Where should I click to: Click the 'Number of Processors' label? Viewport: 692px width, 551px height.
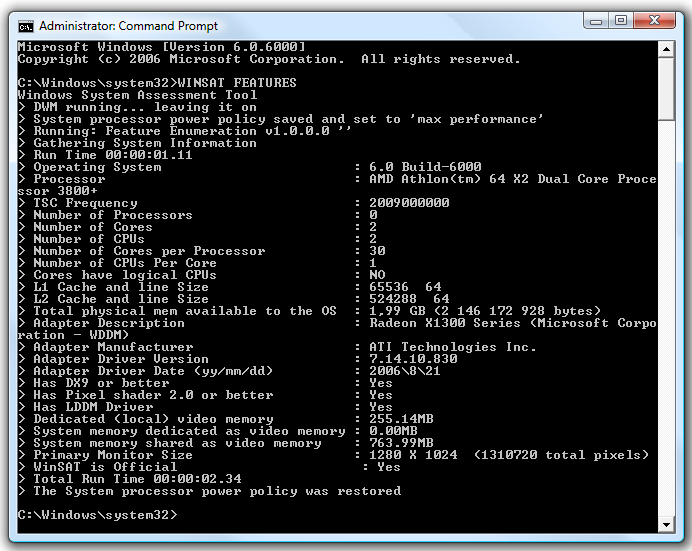113,215
